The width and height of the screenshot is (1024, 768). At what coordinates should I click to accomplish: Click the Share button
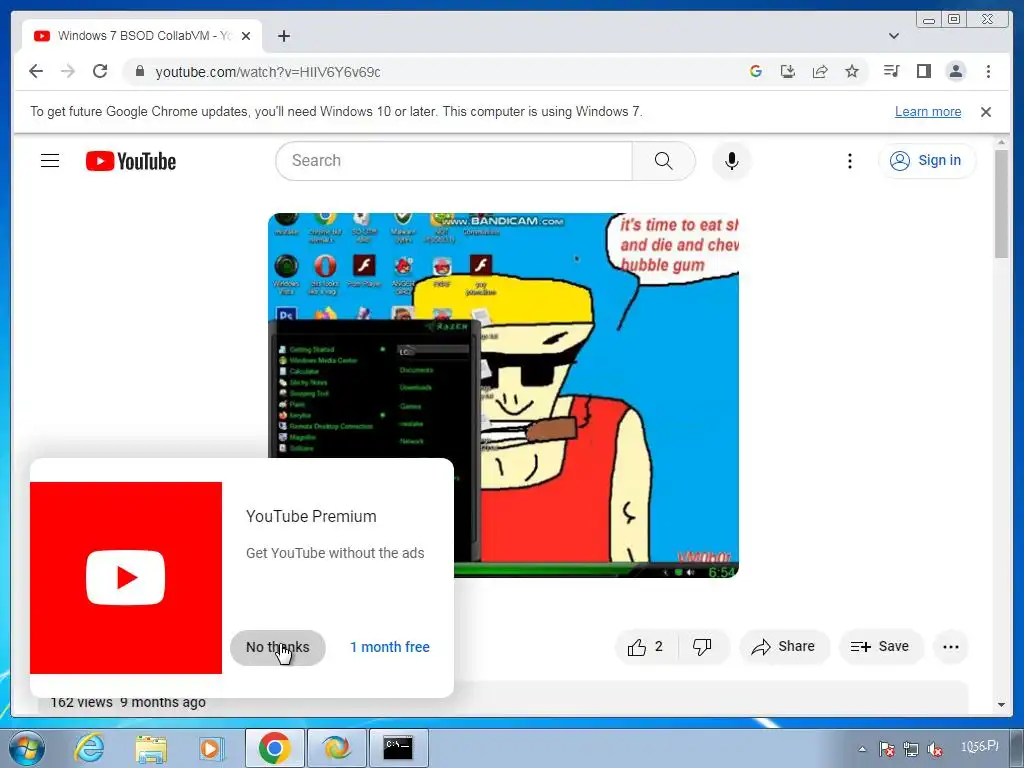(x=784, y=647)
